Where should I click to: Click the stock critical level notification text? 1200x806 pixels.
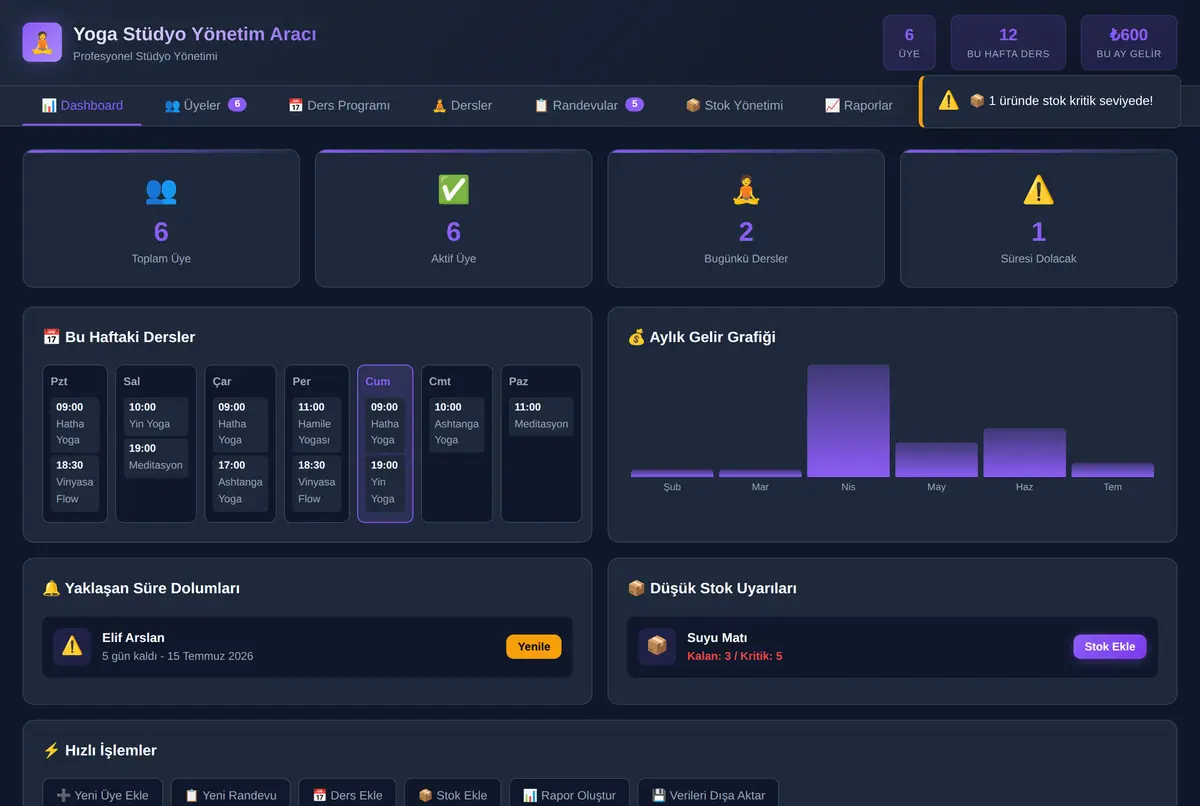pos(1061,101)
